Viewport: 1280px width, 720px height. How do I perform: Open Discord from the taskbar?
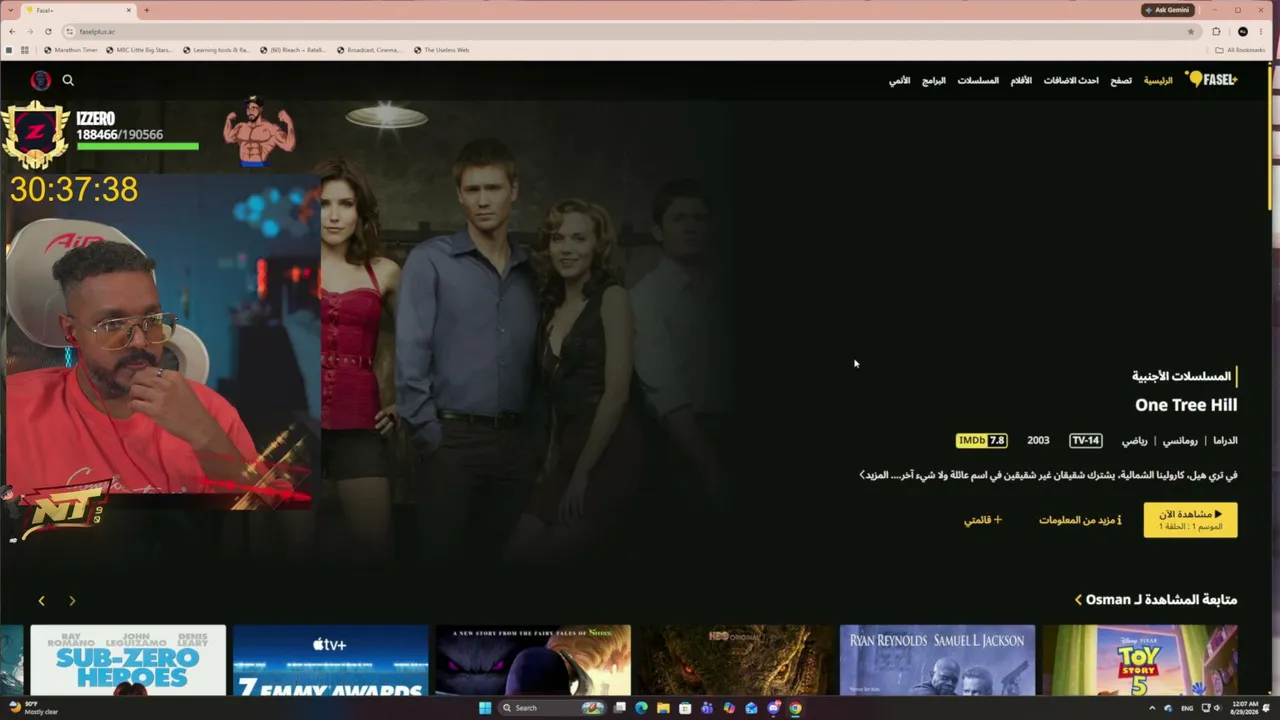click(x=773, y=708)
